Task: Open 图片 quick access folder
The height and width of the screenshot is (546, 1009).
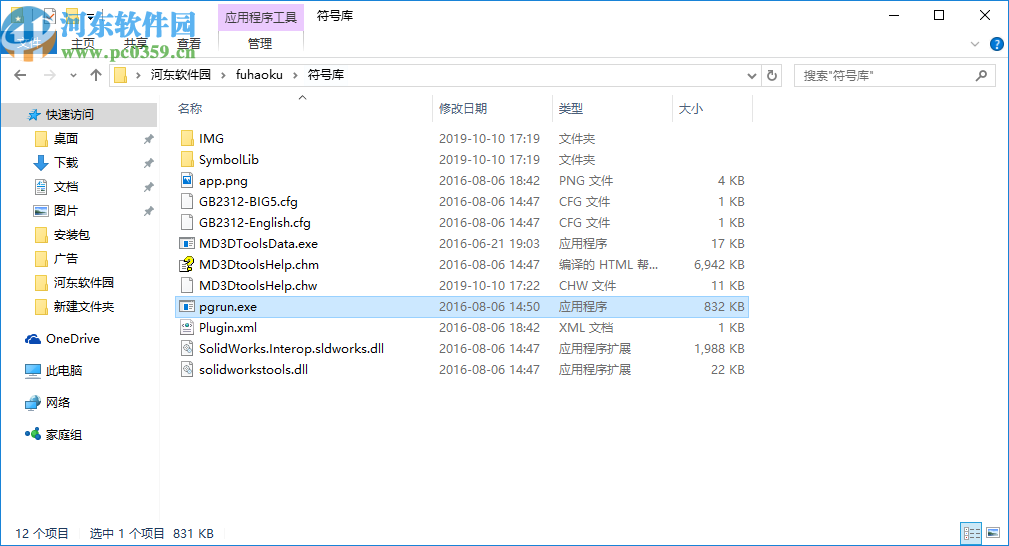Action: tap(56, 211)
